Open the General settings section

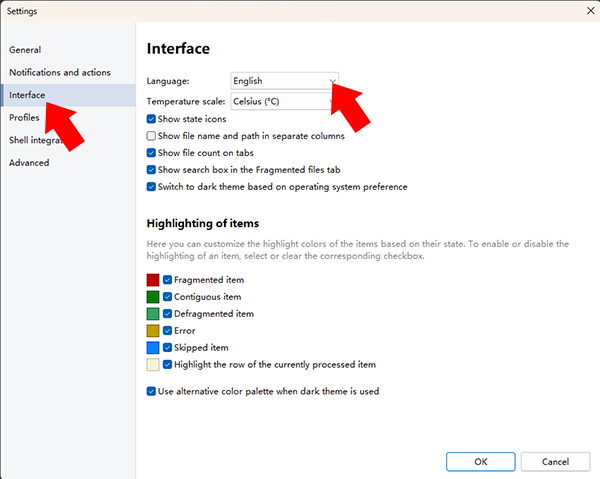pos(25,50)
